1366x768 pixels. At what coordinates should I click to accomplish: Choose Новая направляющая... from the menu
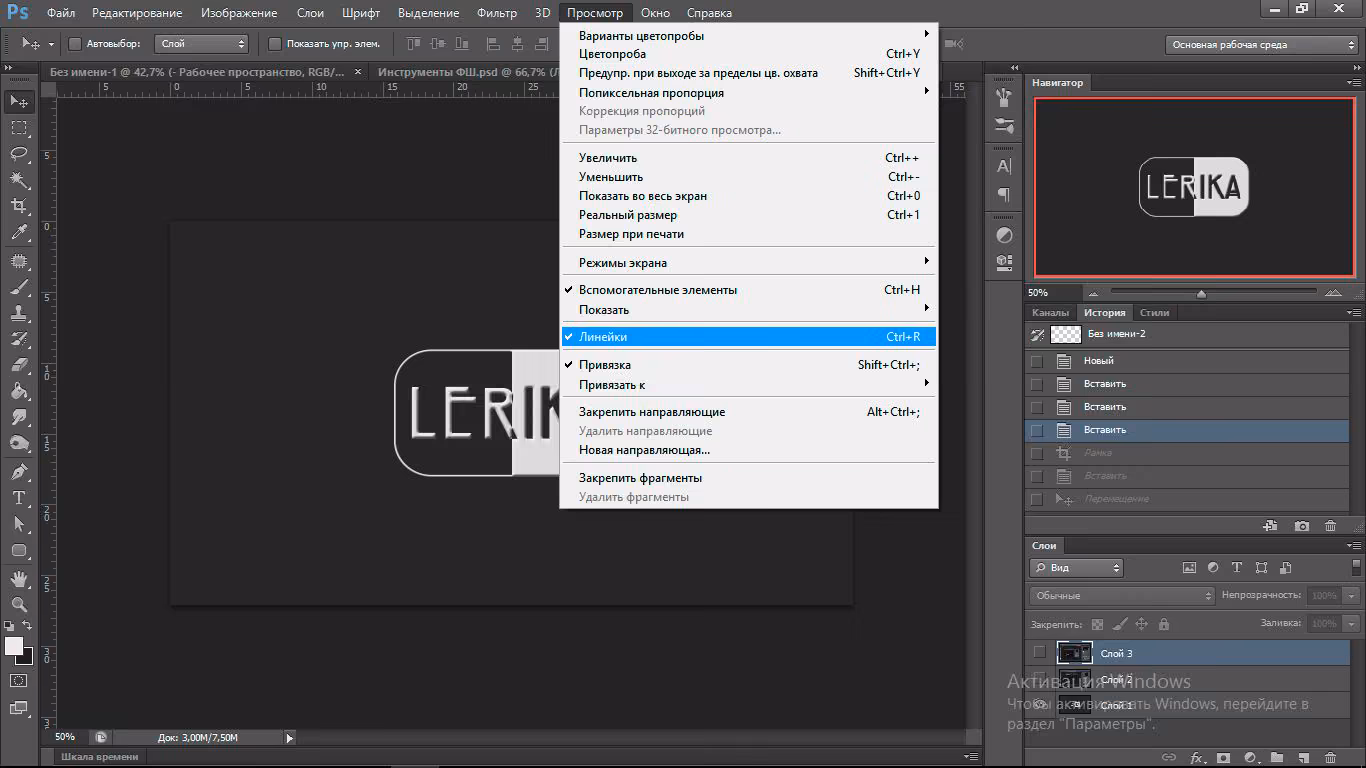pos(748,450)
